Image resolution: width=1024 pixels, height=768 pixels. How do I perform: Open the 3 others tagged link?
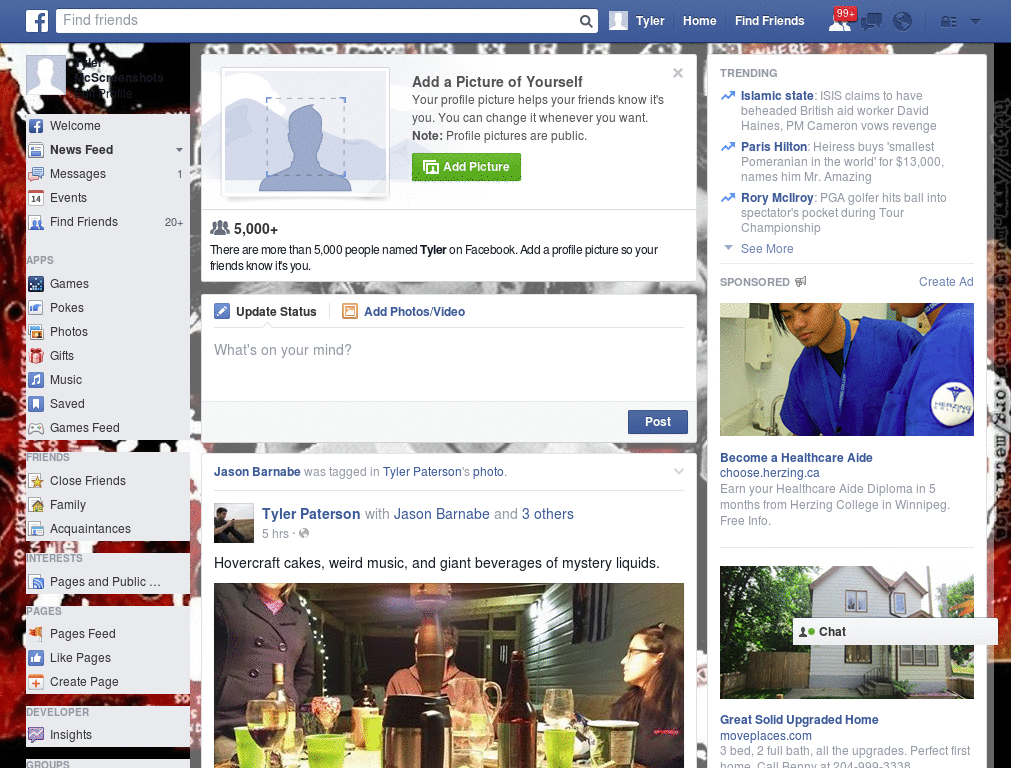pyautogui.click(x=547, y=514)
